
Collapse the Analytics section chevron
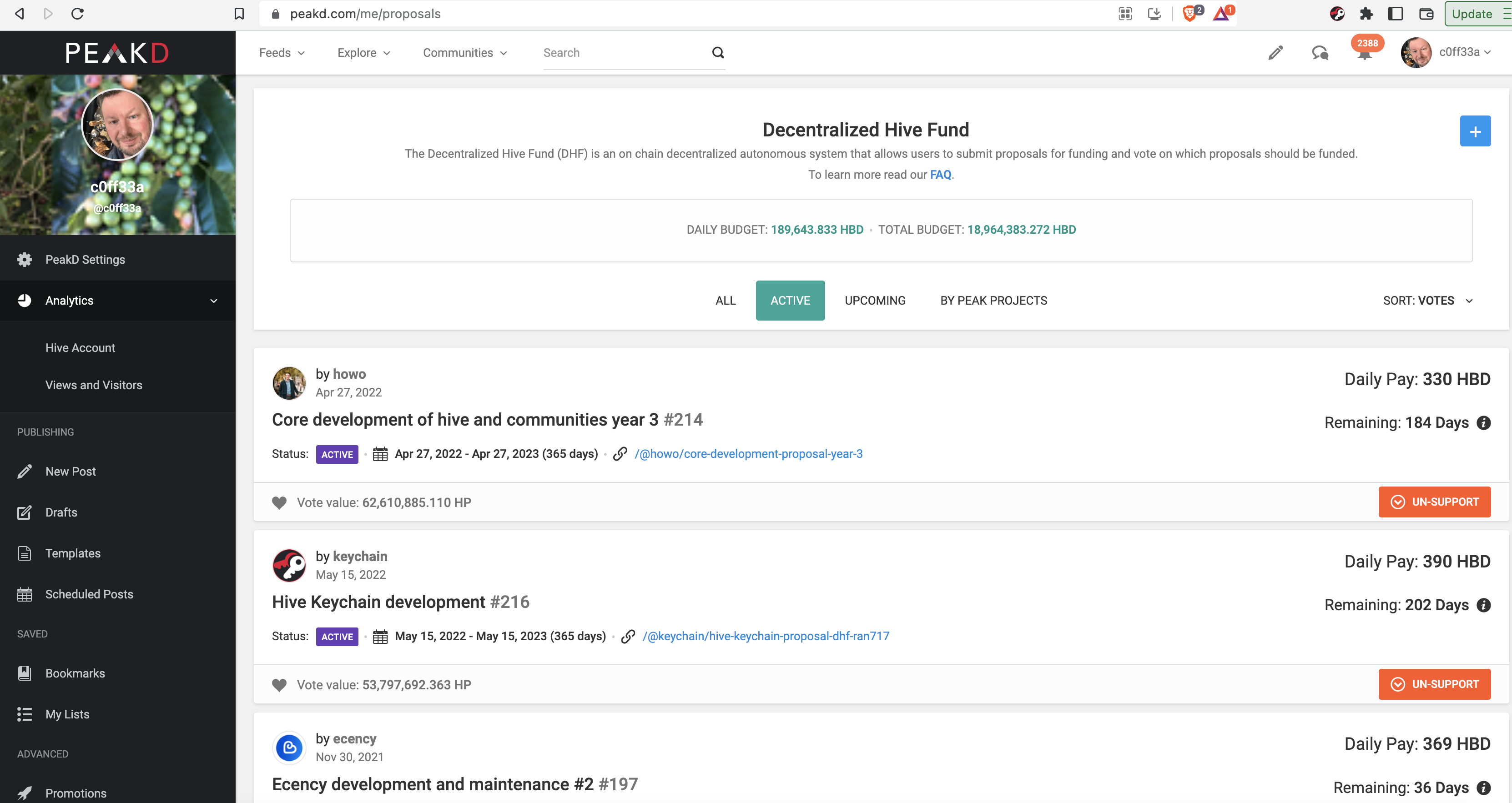(x=214, y=301)
